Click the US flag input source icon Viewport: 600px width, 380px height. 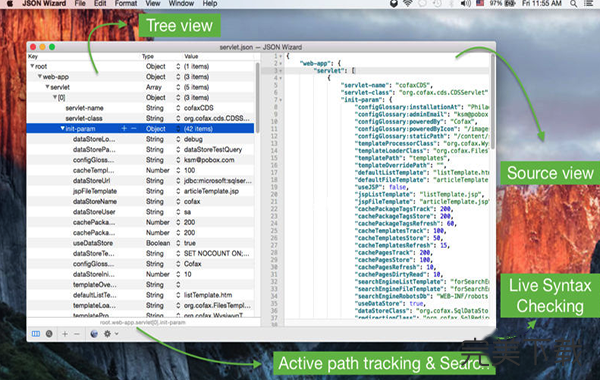coord(480,3)
